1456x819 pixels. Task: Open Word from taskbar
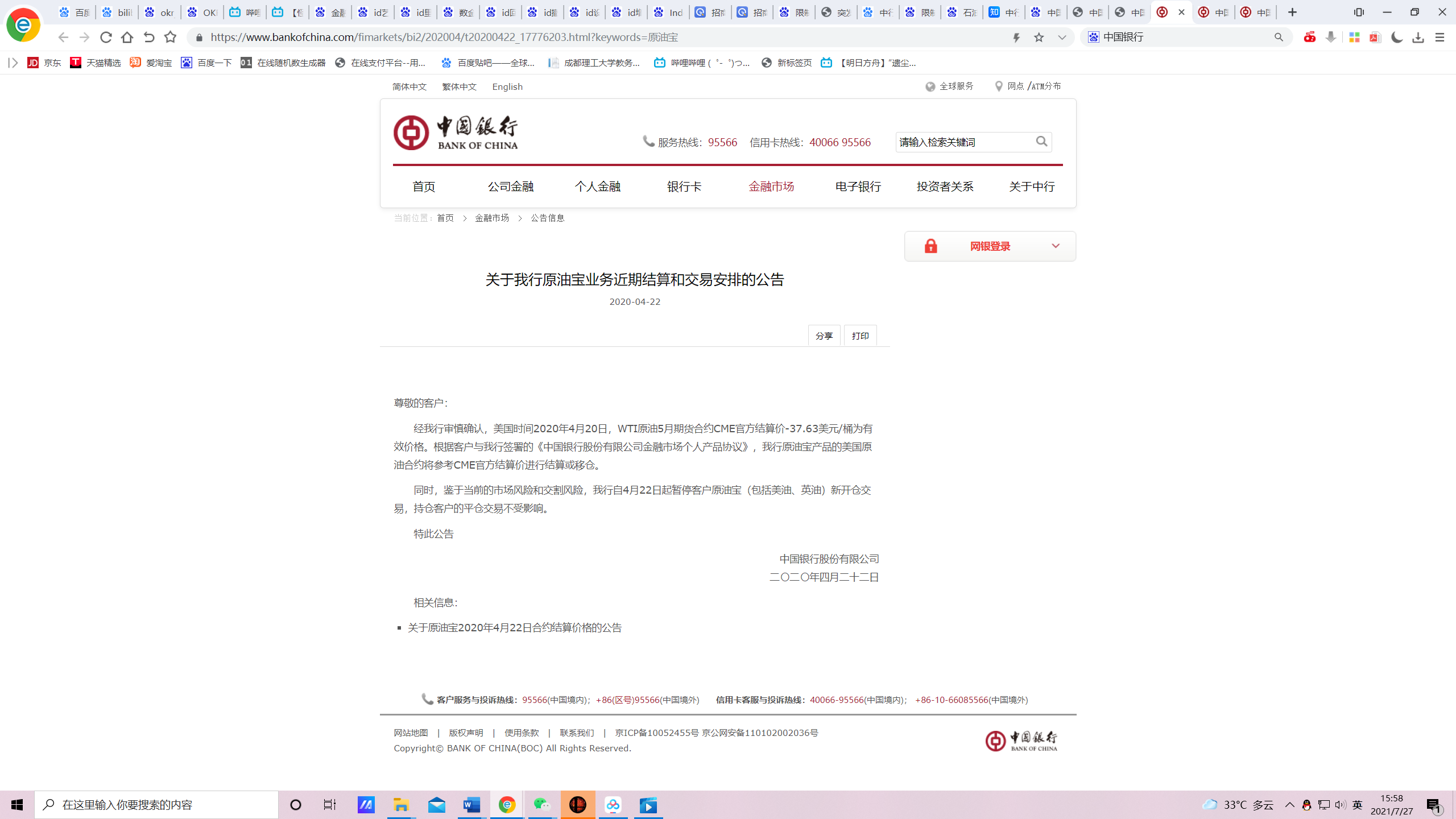[472, 805]
